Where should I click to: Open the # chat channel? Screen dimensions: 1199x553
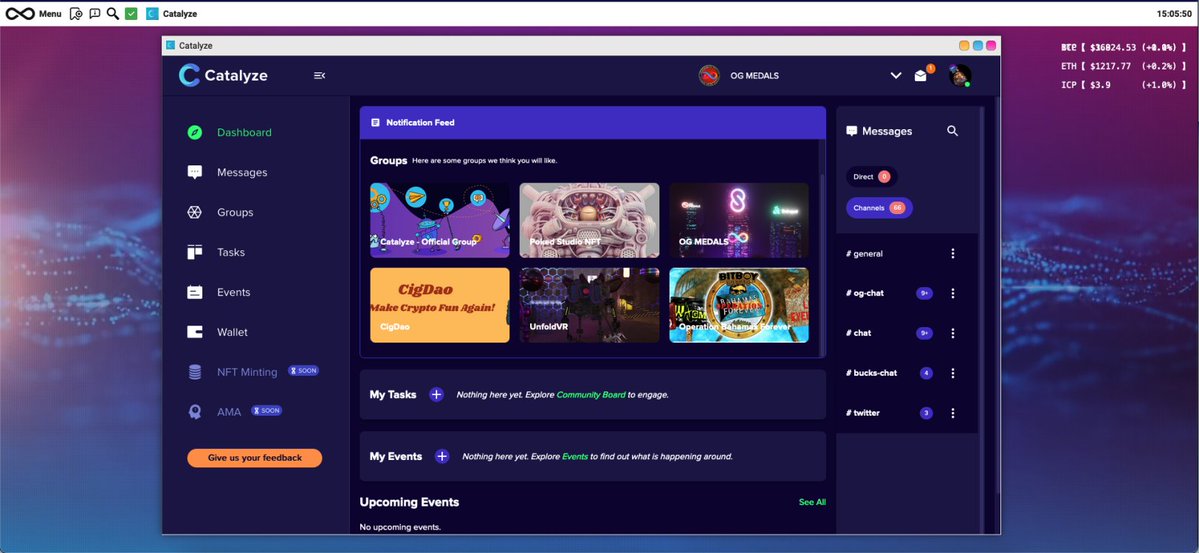pyautogui.click(x=859, y=333)
